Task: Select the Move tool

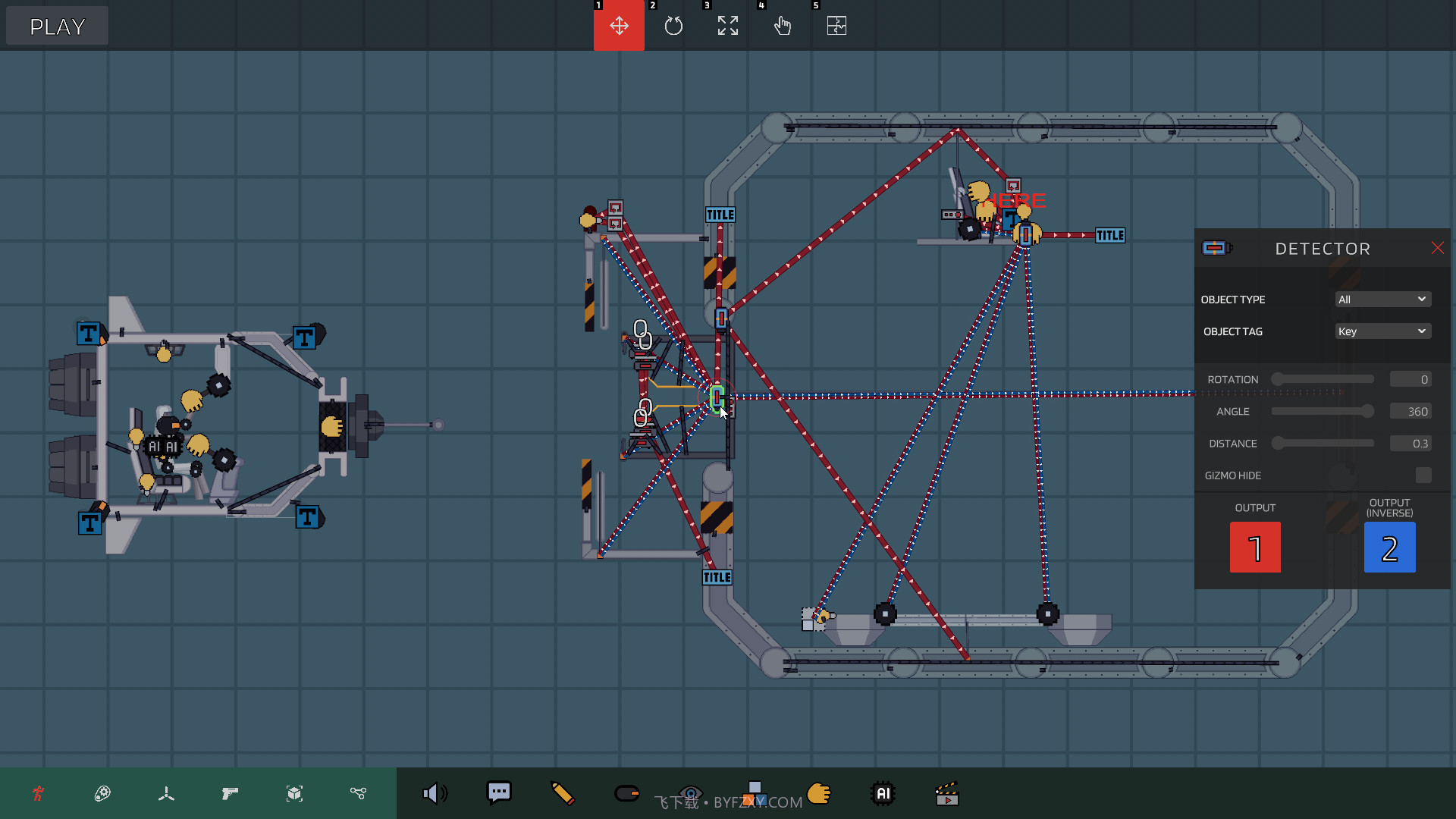Action: (619, 25)
